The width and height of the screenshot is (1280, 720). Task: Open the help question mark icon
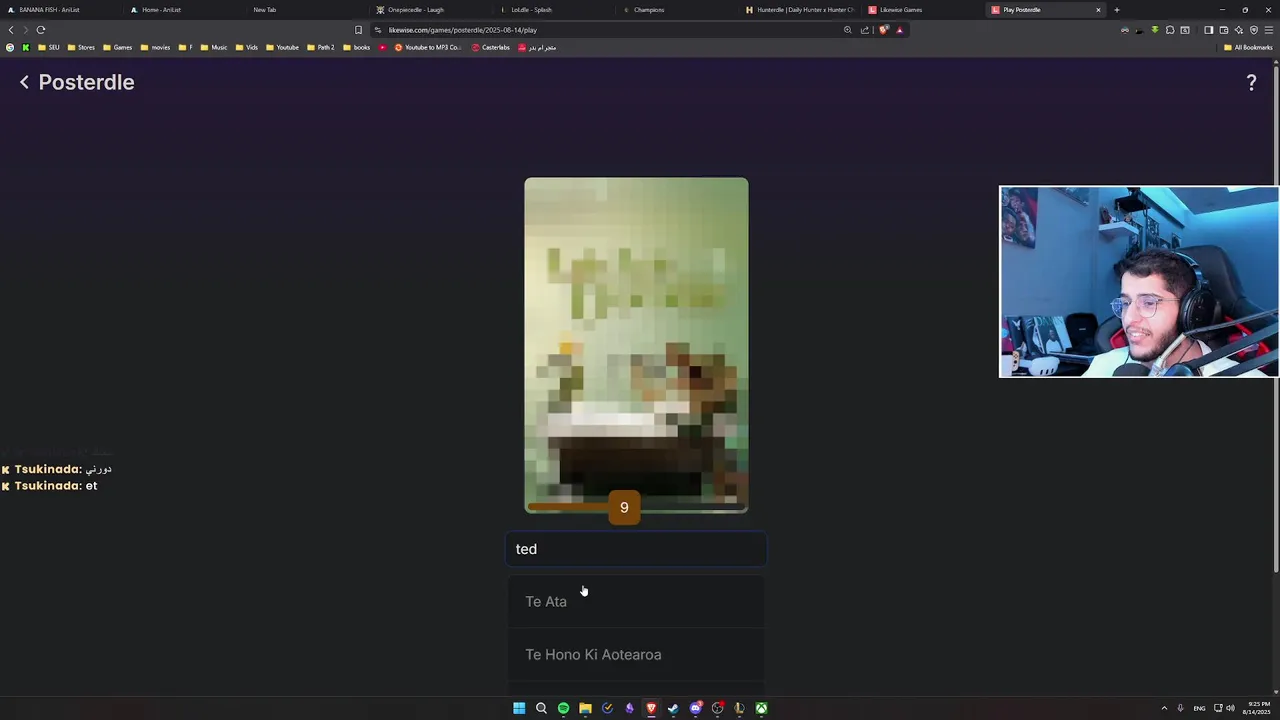[1251, 83]
